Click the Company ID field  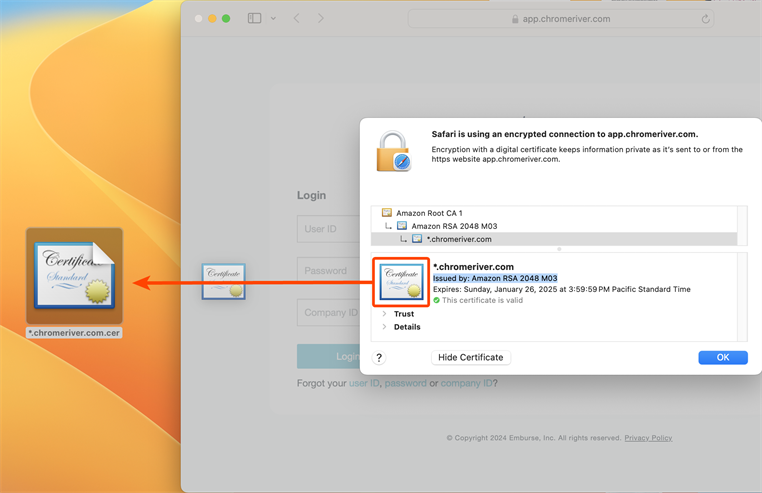tap(329, 313)
